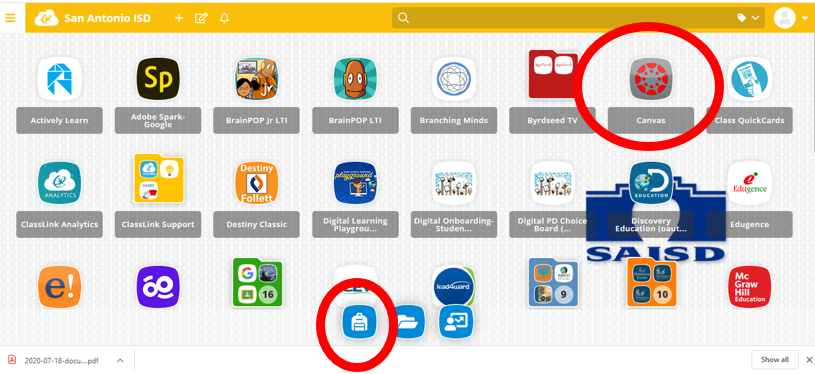
Task: Close the downloads bar
Action: [x=809, y=359]
